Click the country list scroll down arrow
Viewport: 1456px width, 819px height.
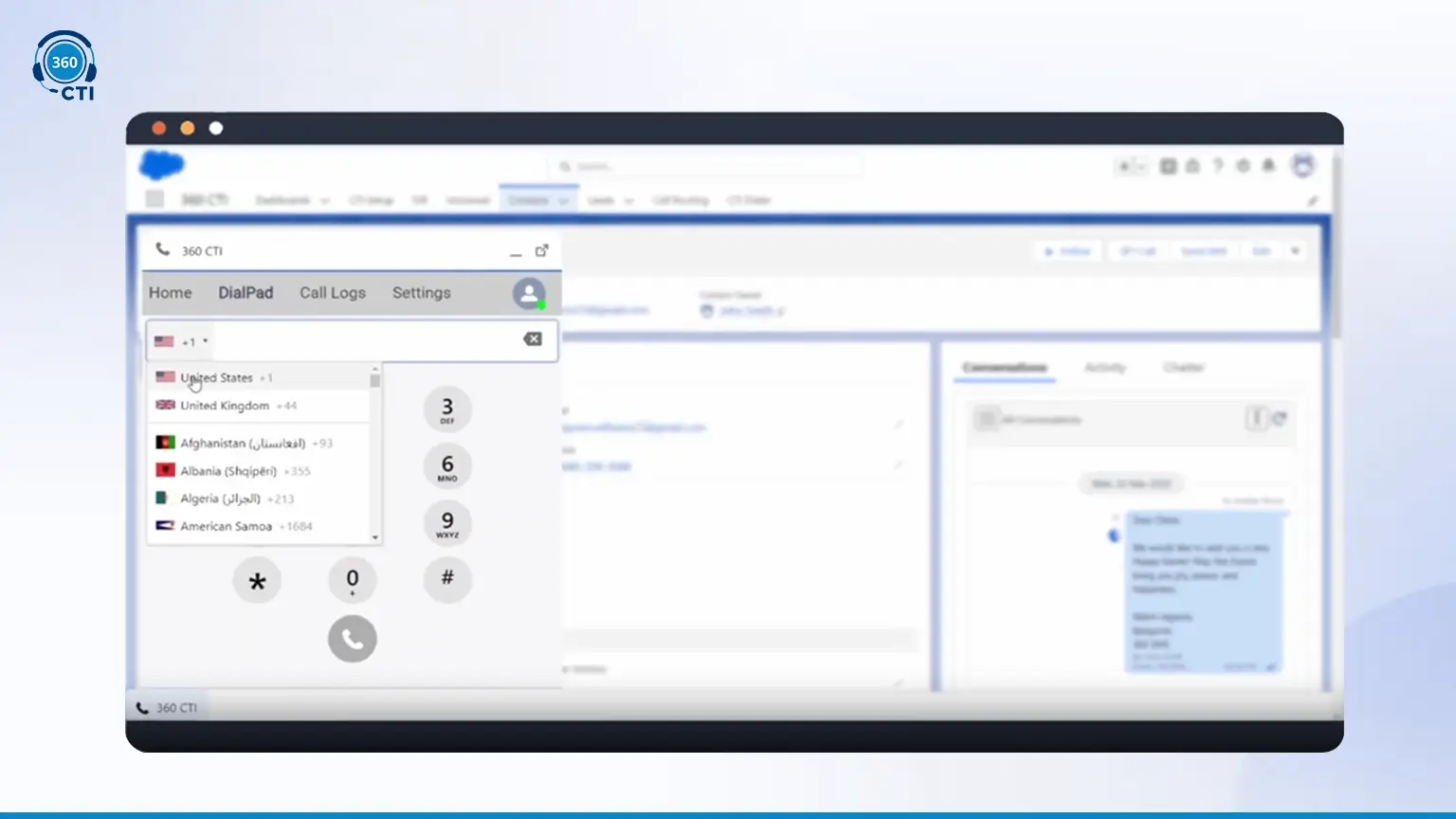(x=375, y=537)
